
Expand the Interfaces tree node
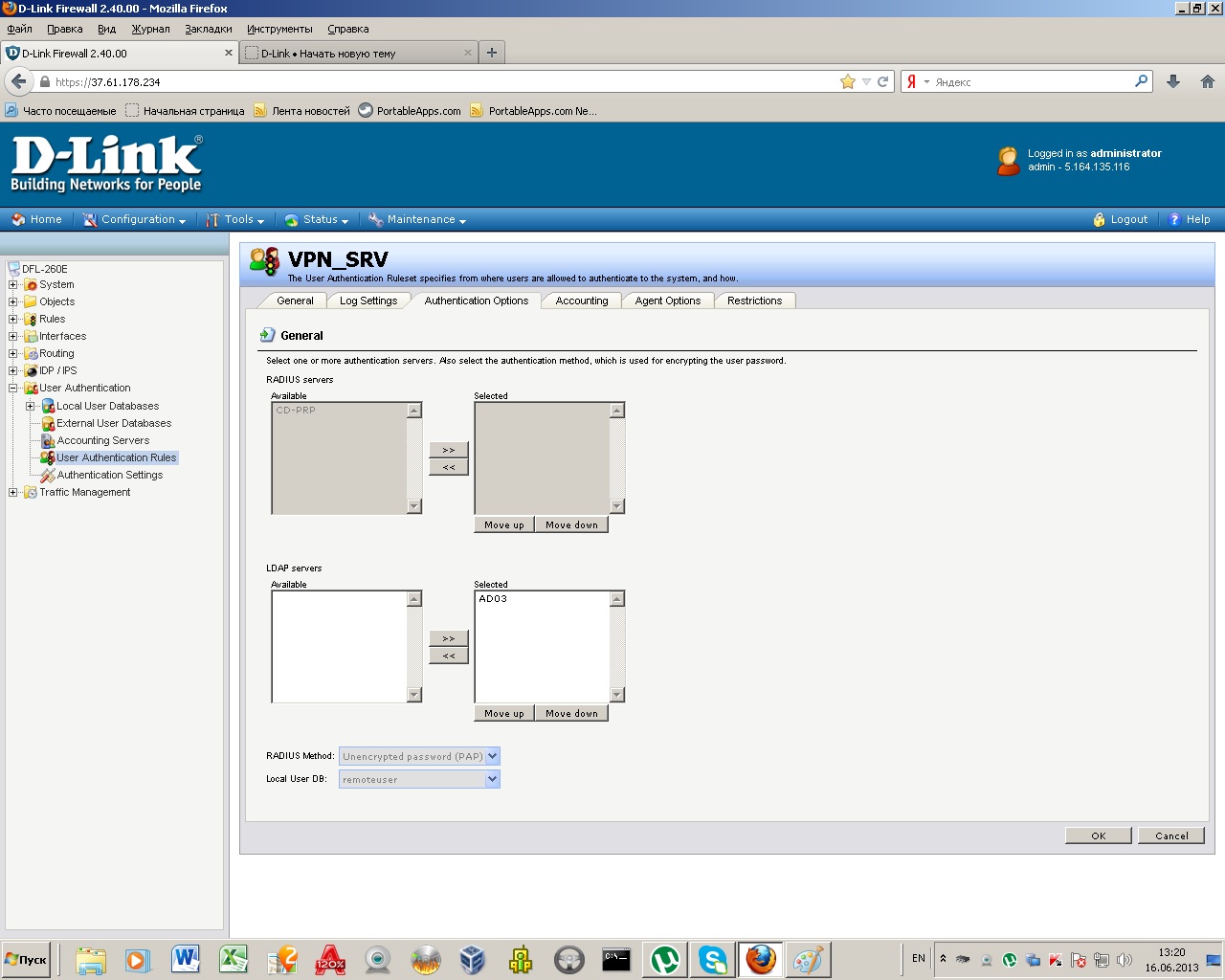click(x=13, y=337)
